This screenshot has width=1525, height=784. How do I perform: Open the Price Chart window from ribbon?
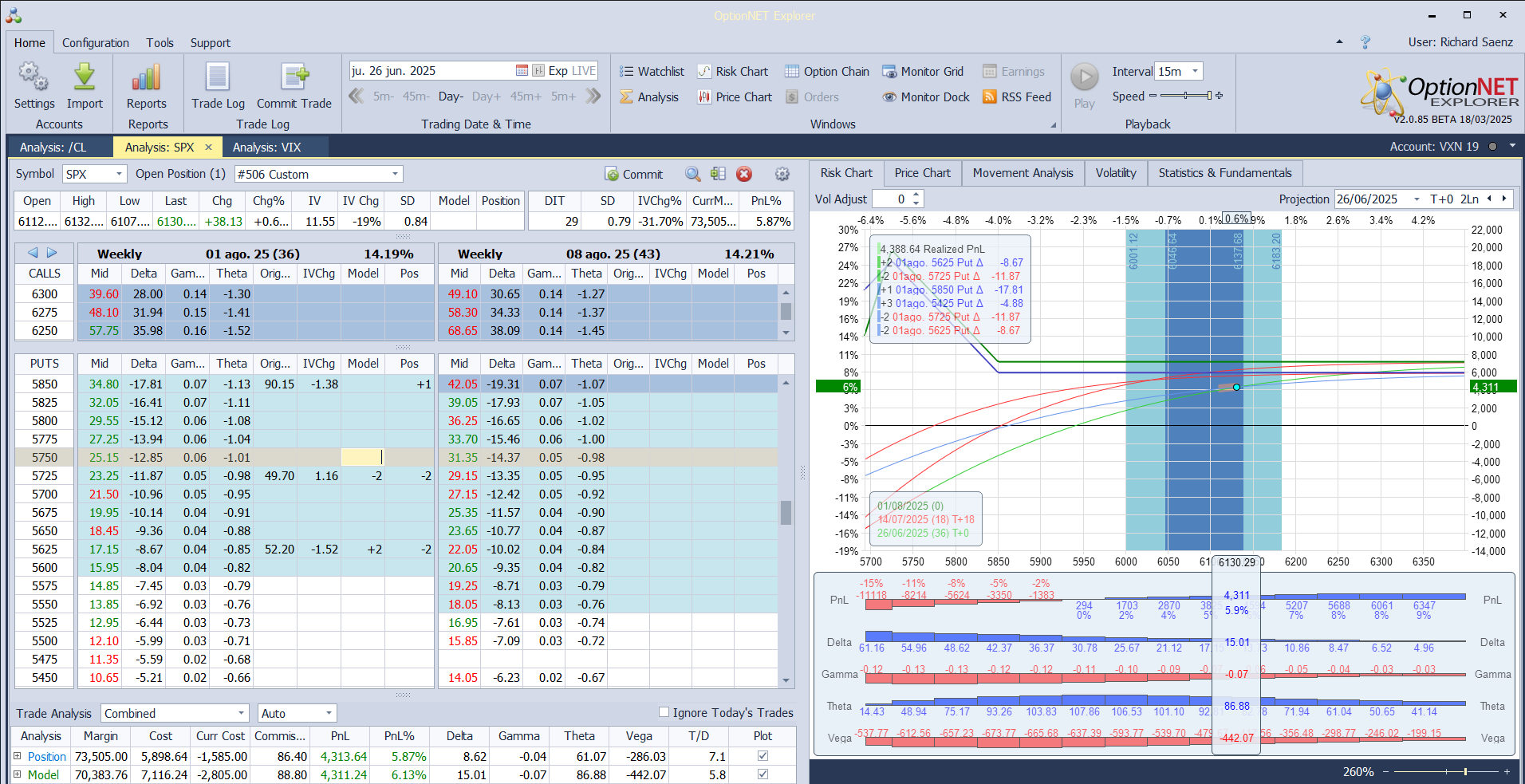coord(735,97)
